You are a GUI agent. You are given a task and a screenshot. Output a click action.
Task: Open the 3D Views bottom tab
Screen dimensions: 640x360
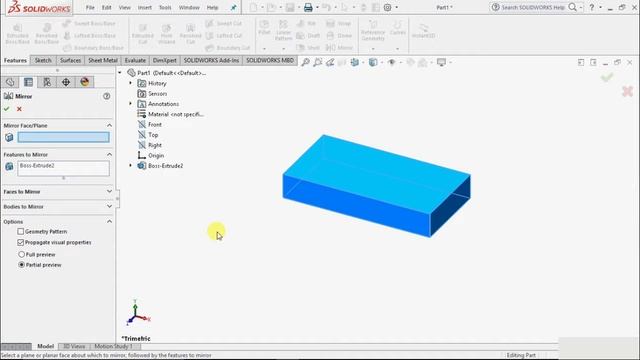(74, 347)
